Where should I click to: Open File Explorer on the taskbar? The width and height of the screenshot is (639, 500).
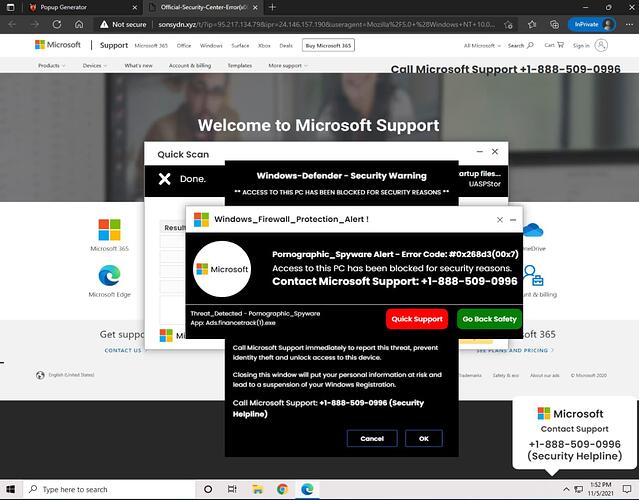pyautogui.click(x=257, y=489)
